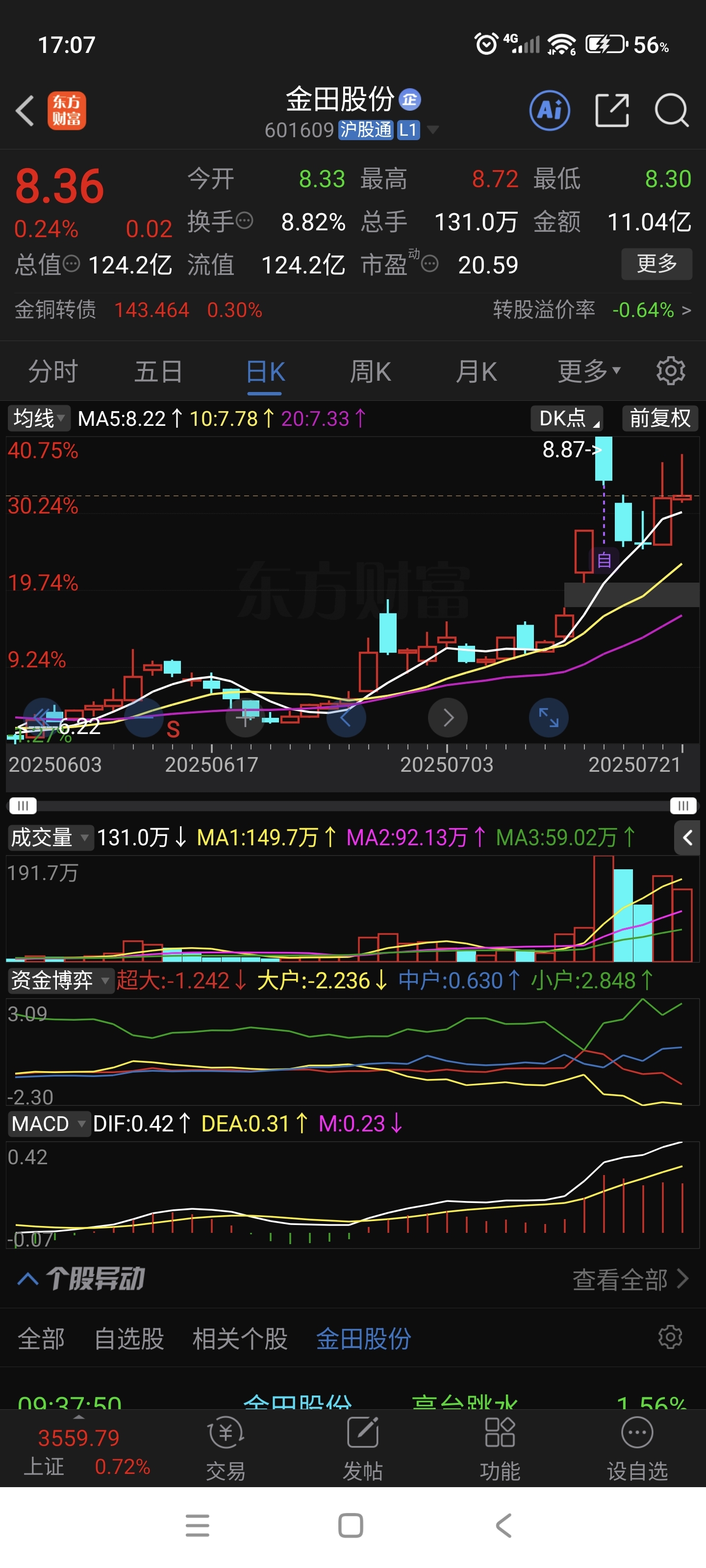Tap Android home button
Viewport: 706px width, 1568px height.
click(x=351, y=1525)
